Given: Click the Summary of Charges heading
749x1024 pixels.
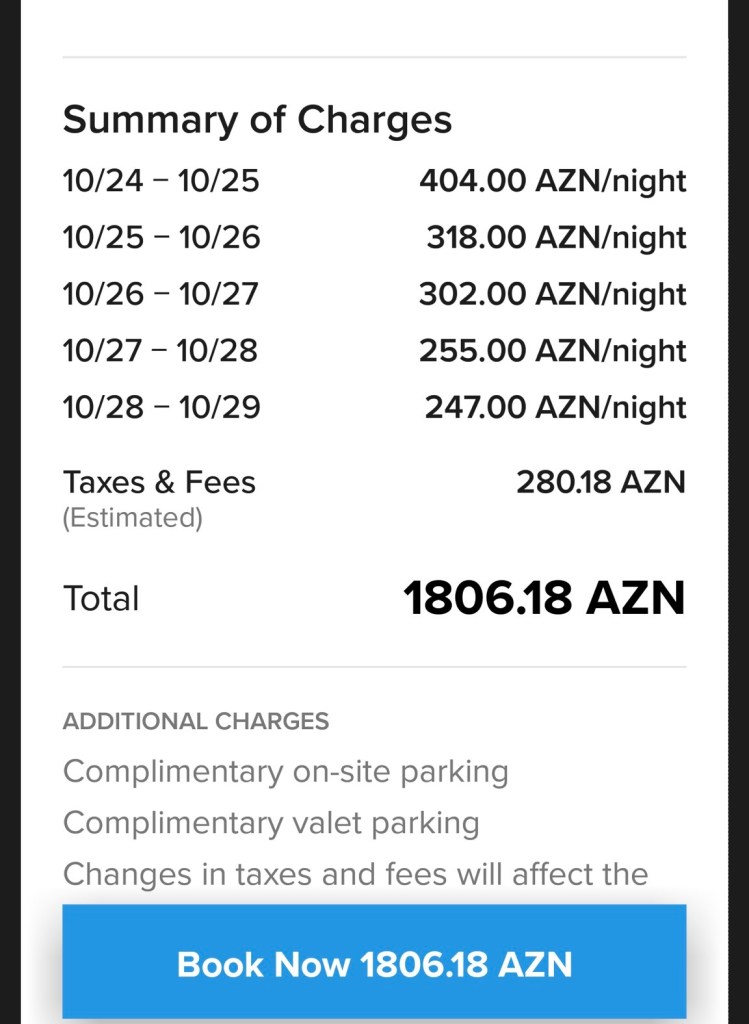Looking at the screenshot, I should click(257, 120).
